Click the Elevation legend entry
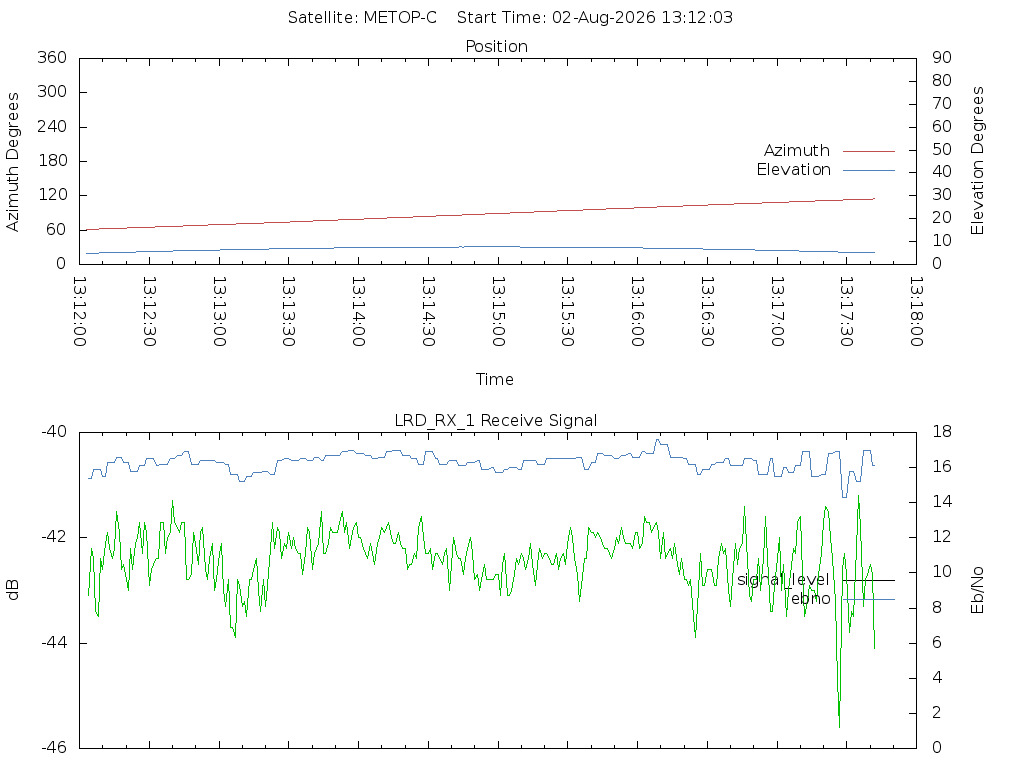The height and width of the screenshot is (768, 1024). pos(793,170)
